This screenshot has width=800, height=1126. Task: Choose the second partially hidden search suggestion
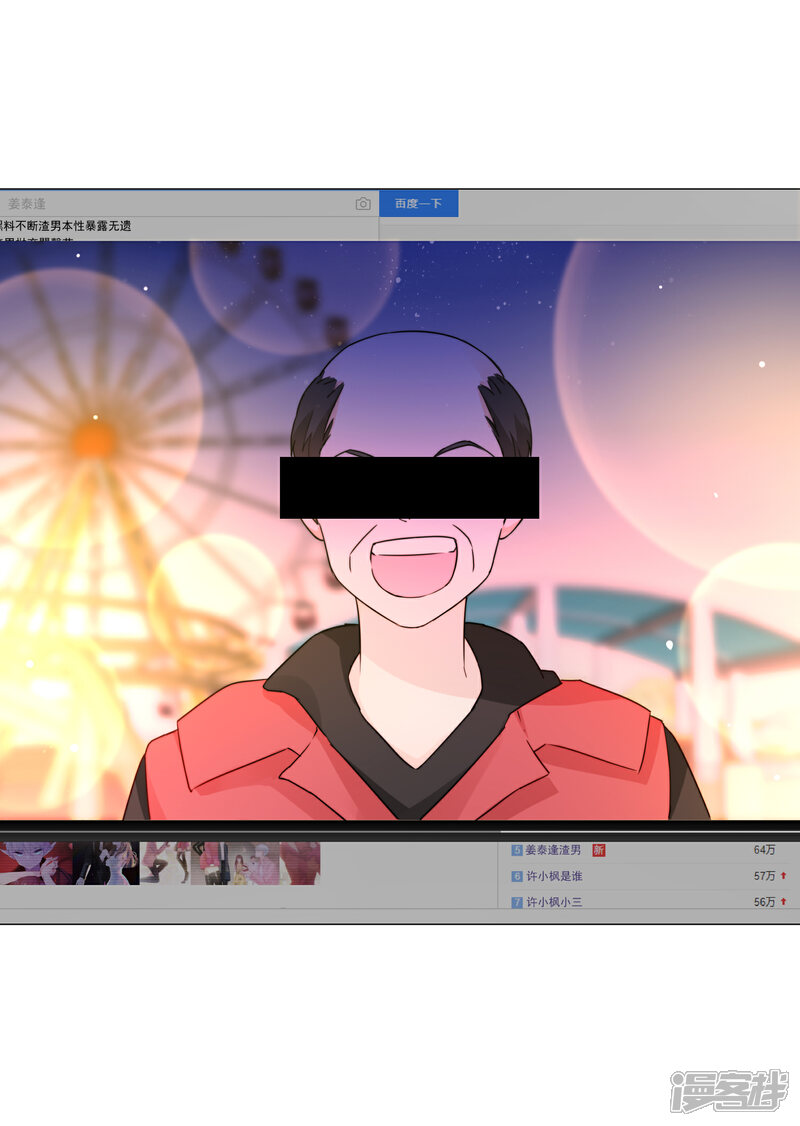(x=50, y=241)
